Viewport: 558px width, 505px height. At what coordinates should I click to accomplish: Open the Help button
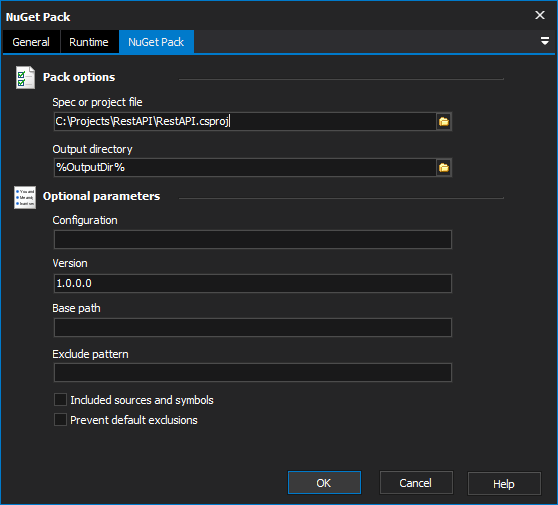(504, 483)
